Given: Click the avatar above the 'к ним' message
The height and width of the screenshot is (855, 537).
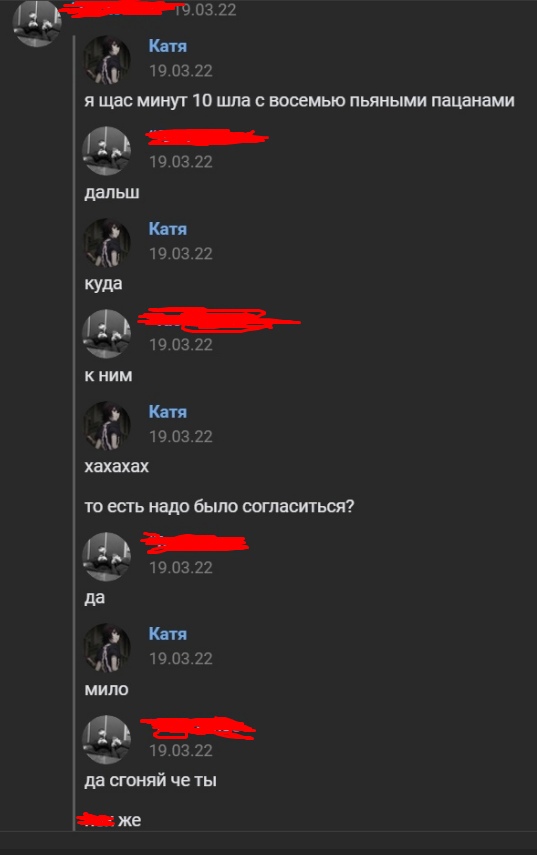Looking at the screenshot, I should [106, 334].
